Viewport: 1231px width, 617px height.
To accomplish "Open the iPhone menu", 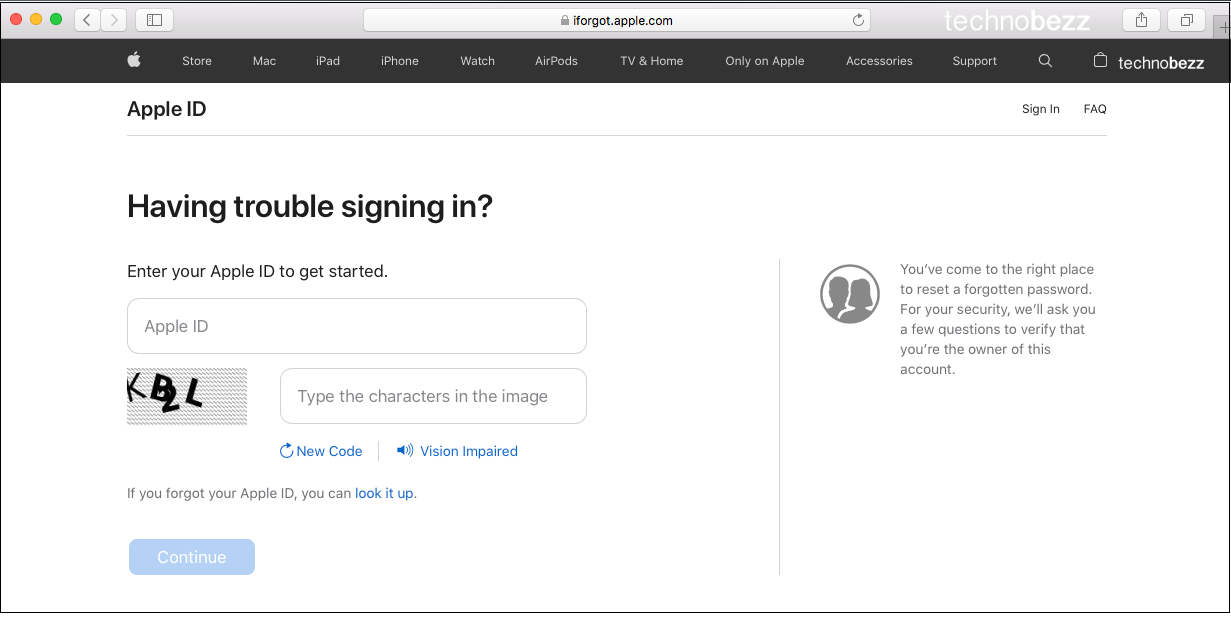I will pos(400,61).
